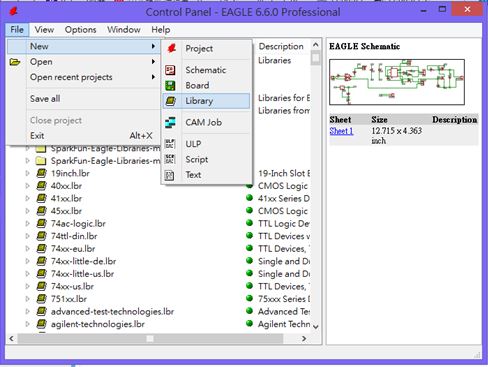Open the File menu
Image resolution: width=488 pixels, height=367 pixels.
point(17,30)
